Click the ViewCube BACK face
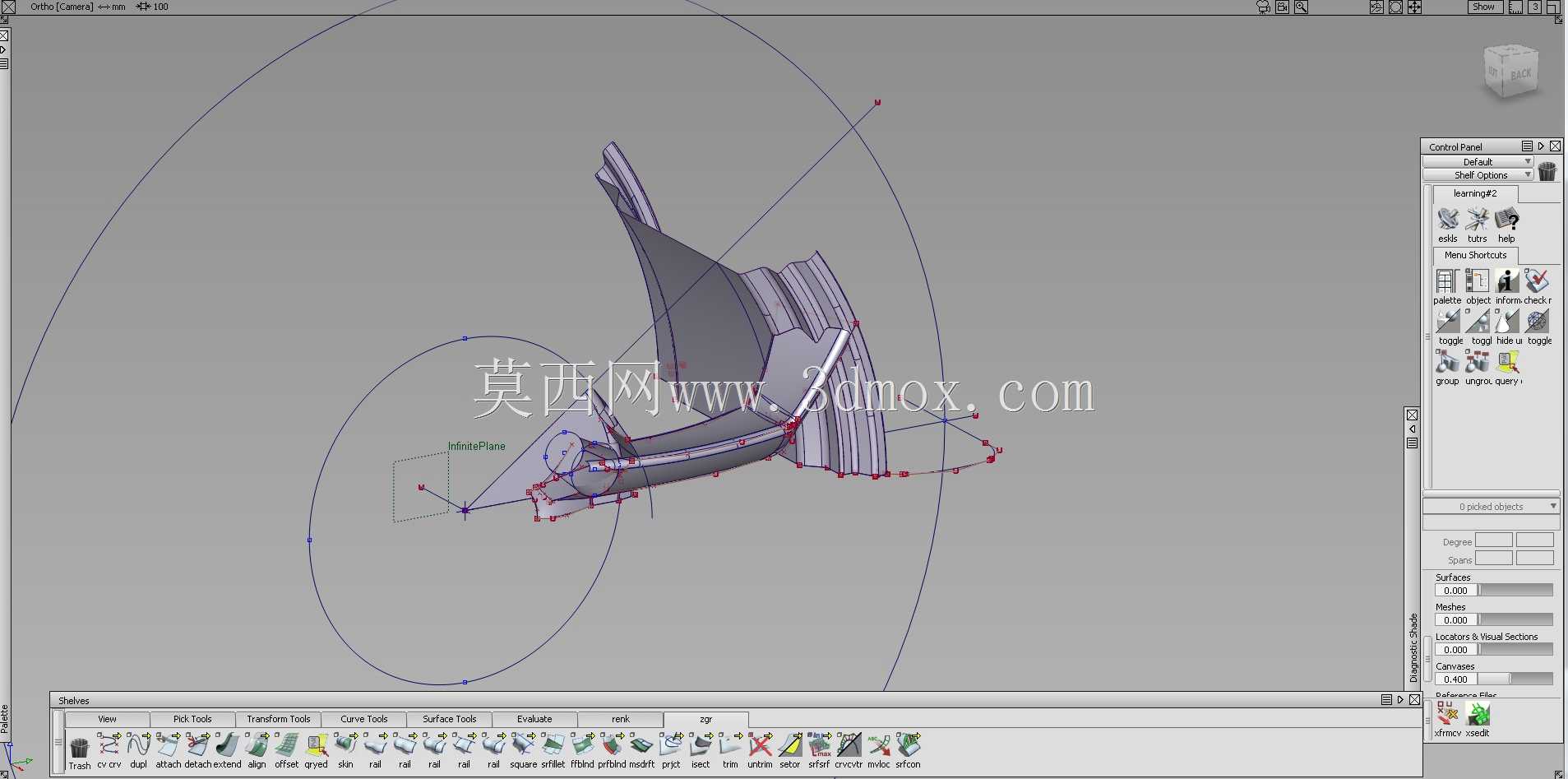The width and height of the screenshot is (1568, 779). pos(1520,75)
